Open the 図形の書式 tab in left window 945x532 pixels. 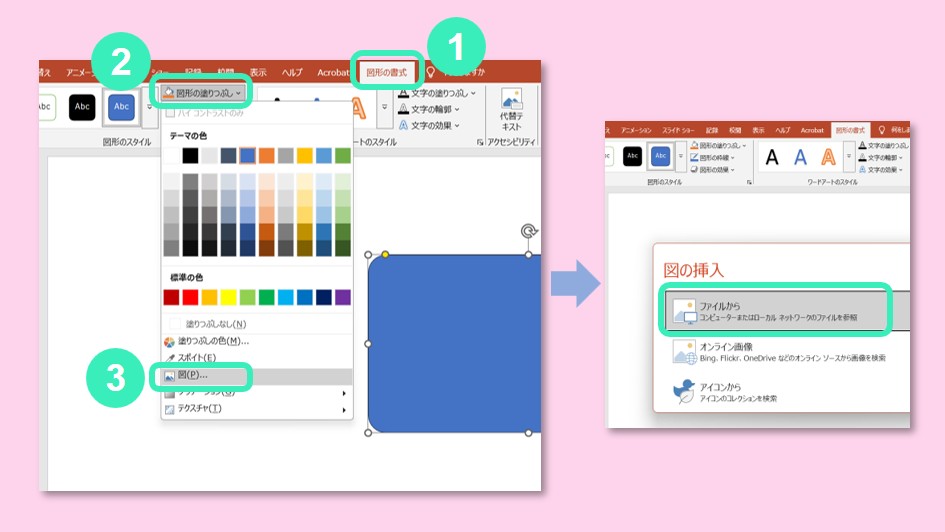coord(386,72)
